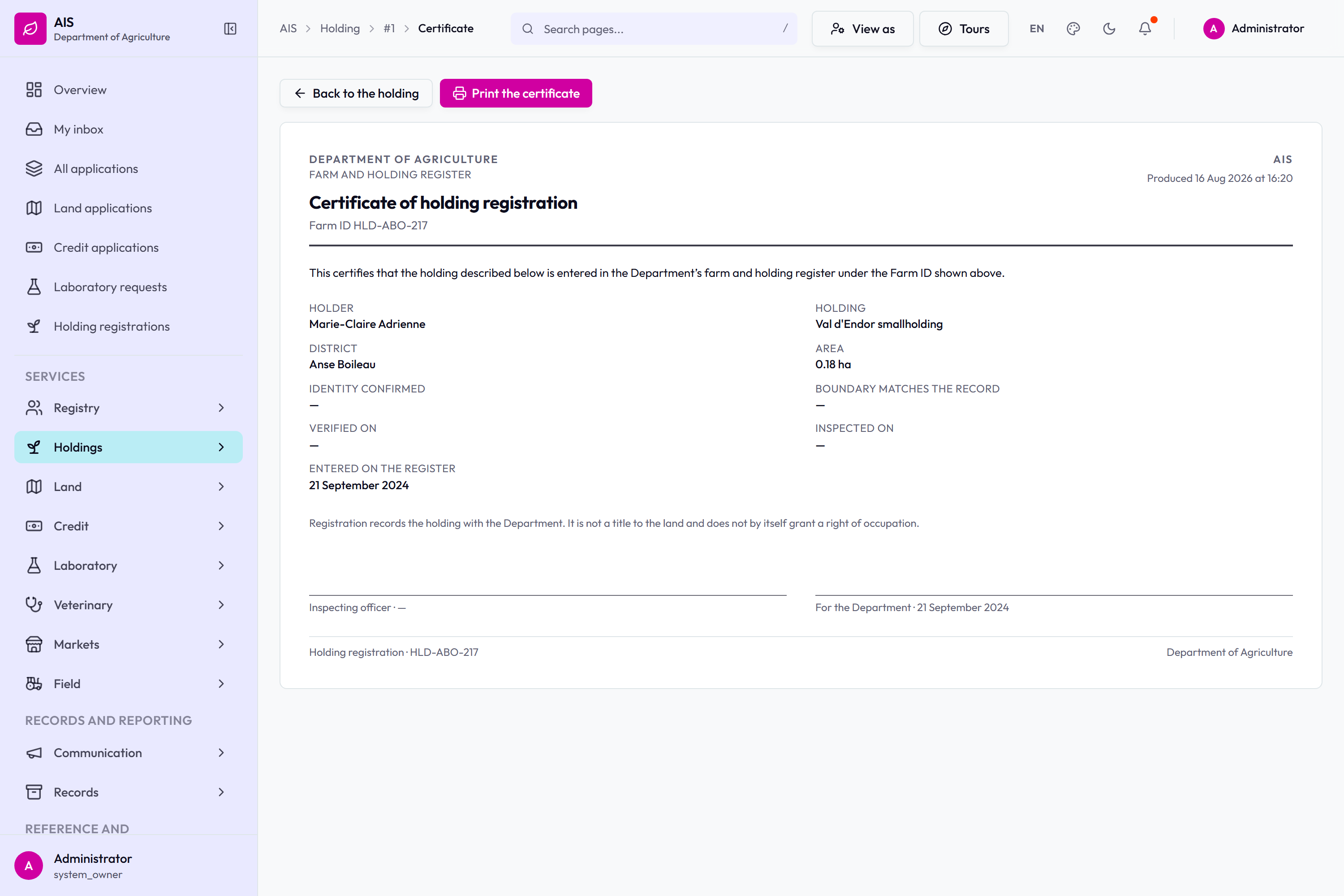Focus the Search pages field
This screenshot has width=1344, height=896.
point(654,29)
